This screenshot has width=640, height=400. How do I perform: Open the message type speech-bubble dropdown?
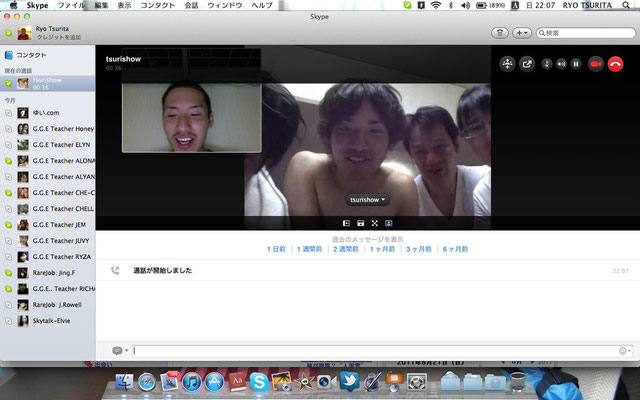pyautogui.click(x=120, y=351)
